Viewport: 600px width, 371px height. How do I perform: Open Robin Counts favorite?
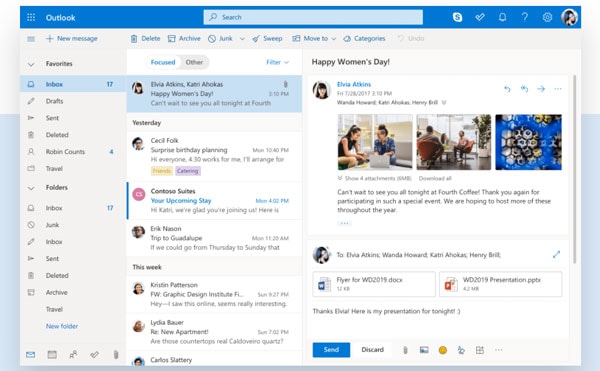click(x=73, y=152)
